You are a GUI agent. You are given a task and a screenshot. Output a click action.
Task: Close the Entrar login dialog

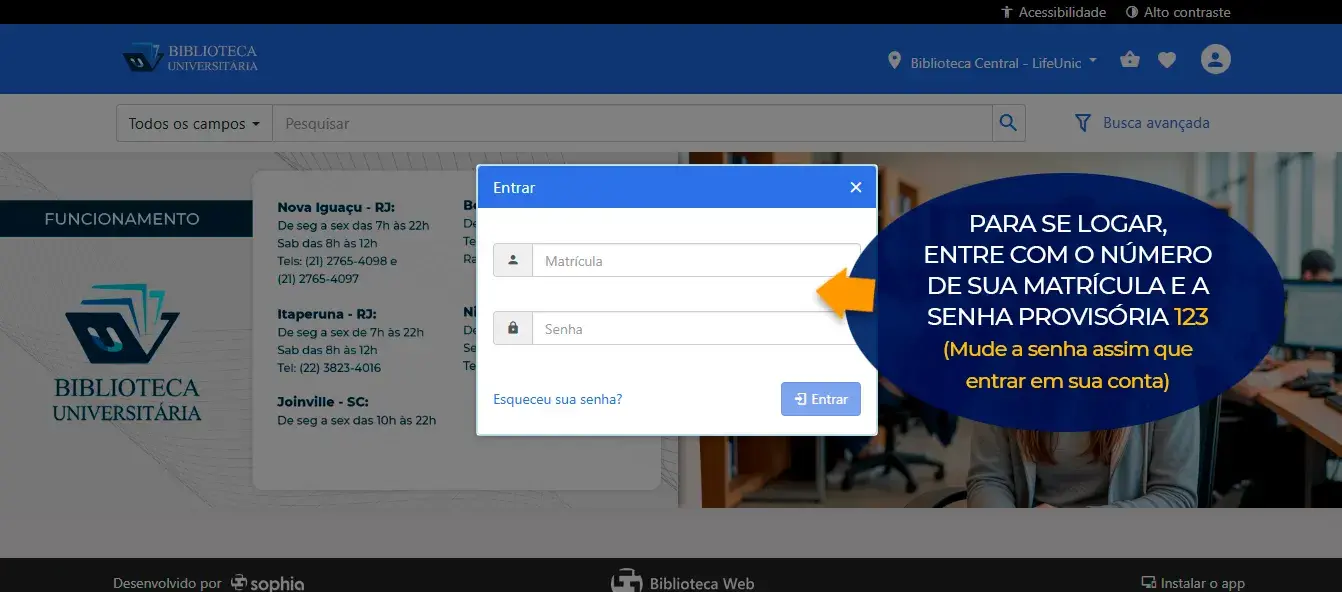point(855,187)
